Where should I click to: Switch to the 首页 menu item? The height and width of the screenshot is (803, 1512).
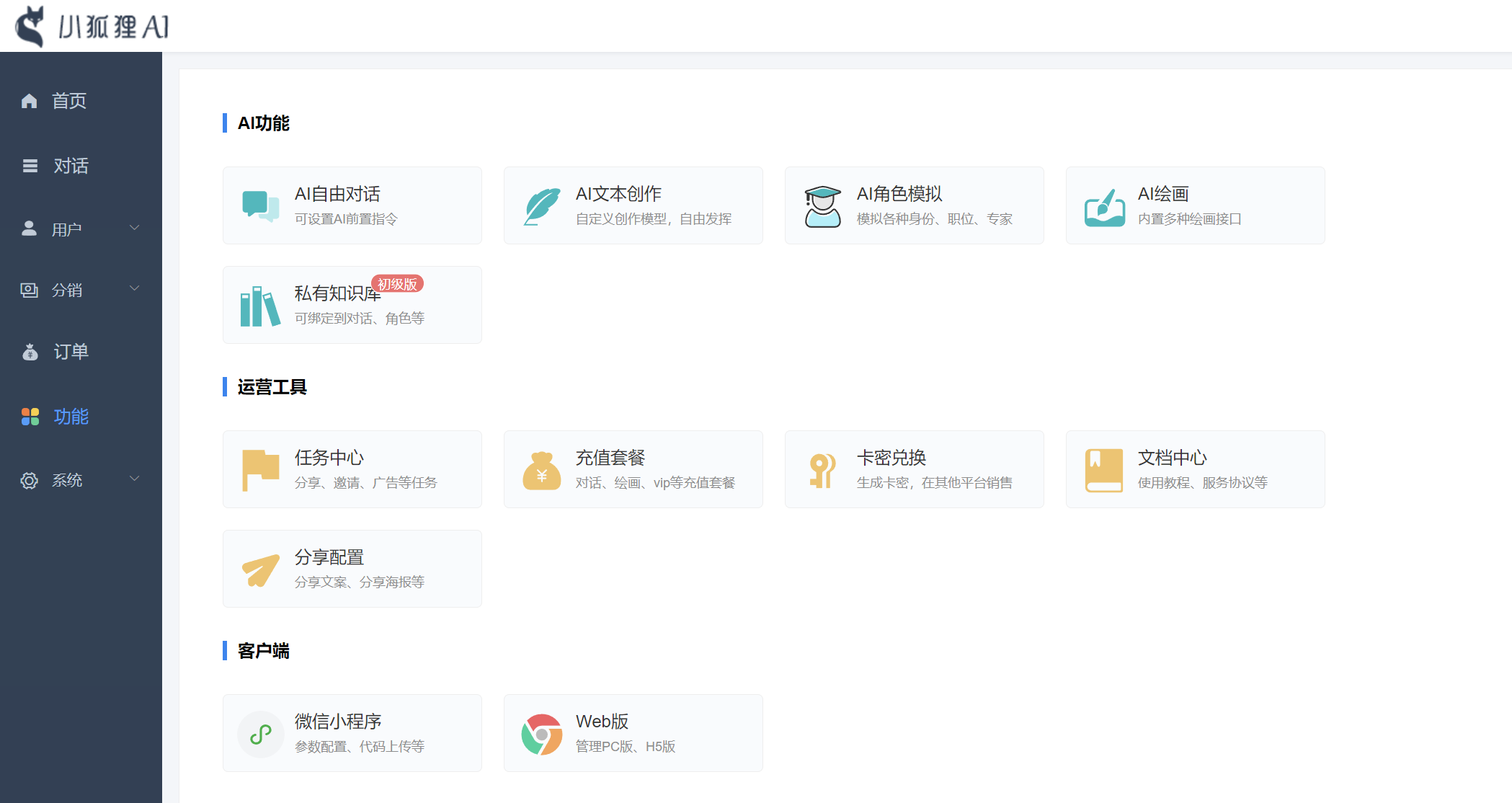pos(69,101)
